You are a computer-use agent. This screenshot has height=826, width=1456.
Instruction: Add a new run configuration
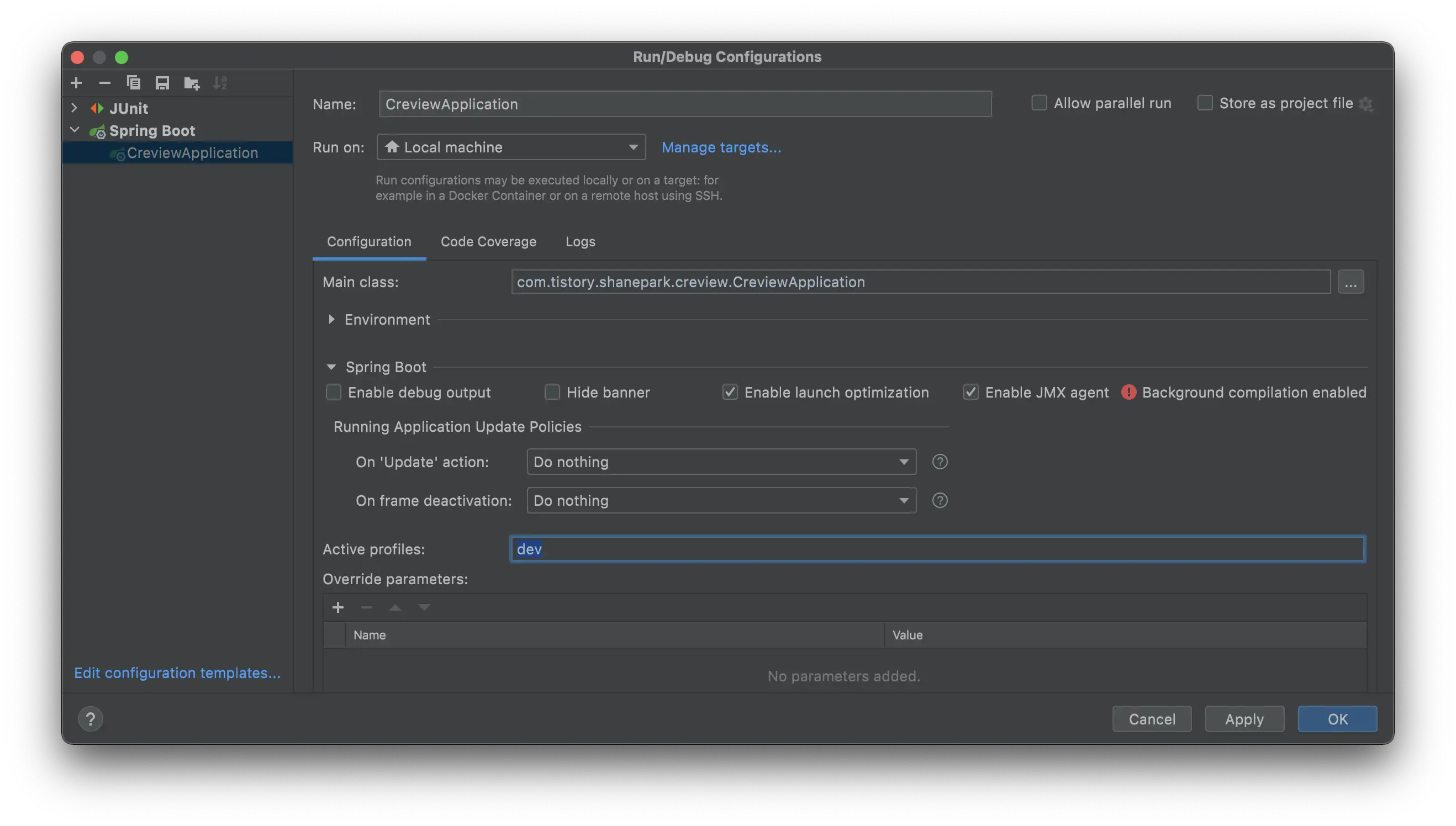[76, 83]
